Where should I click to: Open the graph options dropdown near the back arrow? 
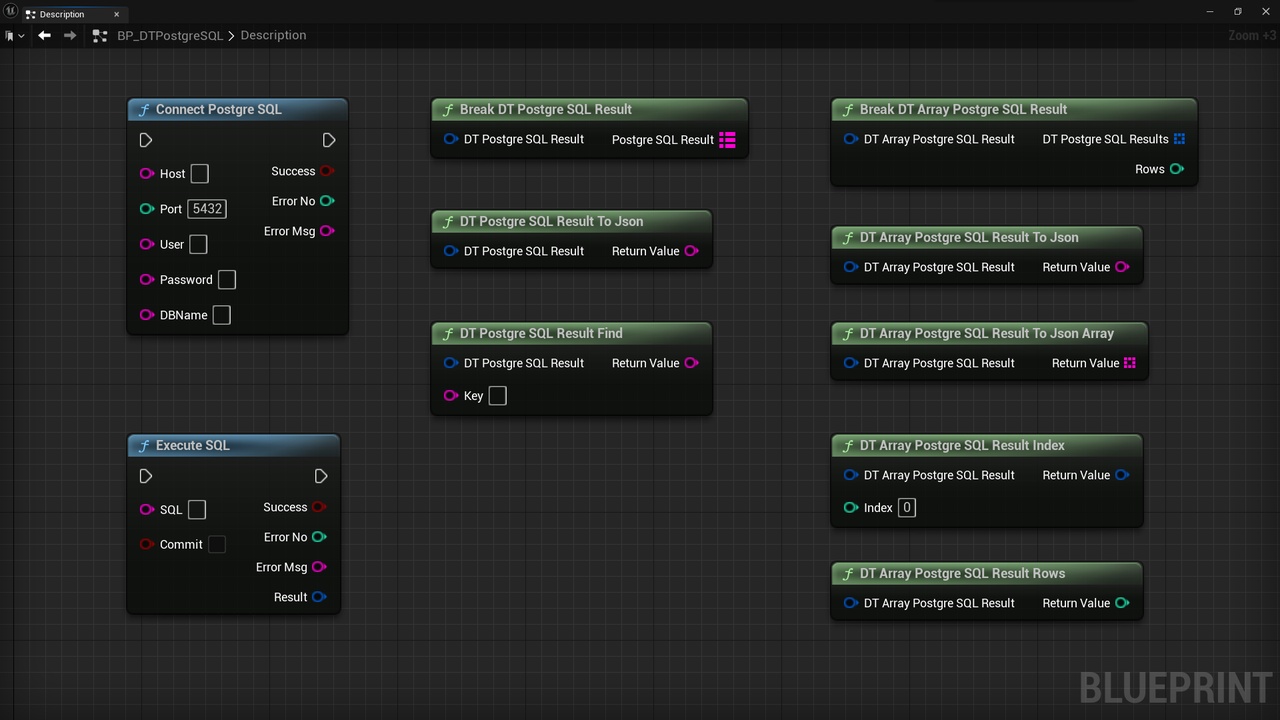[x=15, y=35]
